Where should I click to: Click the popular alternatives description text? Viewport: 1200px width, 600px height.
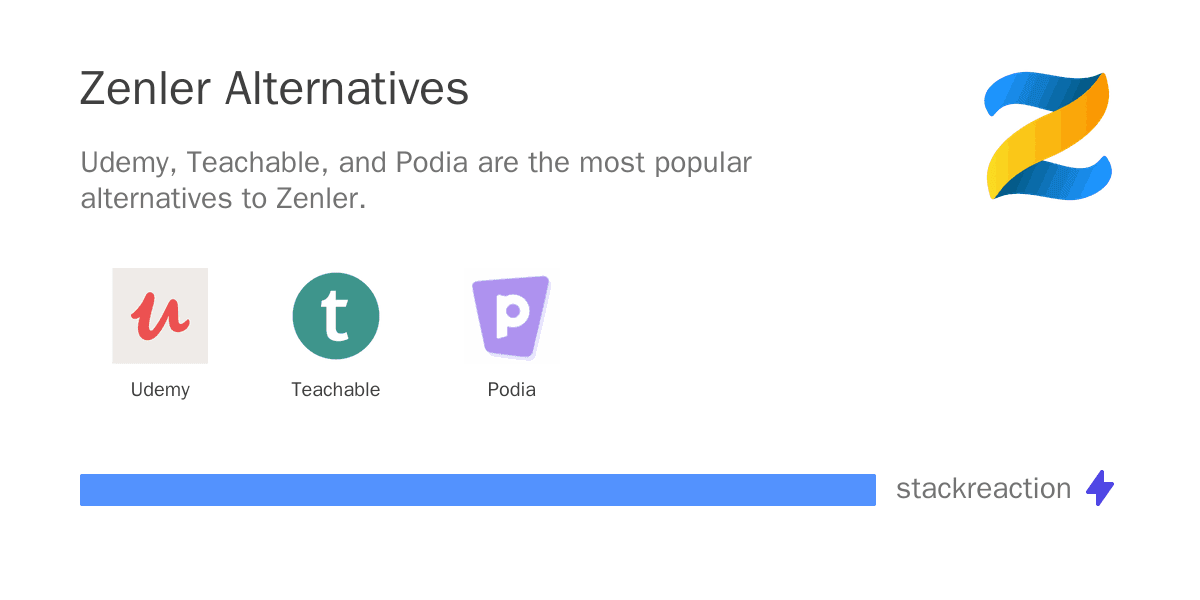pyautogui.click(x=416, y=180)
